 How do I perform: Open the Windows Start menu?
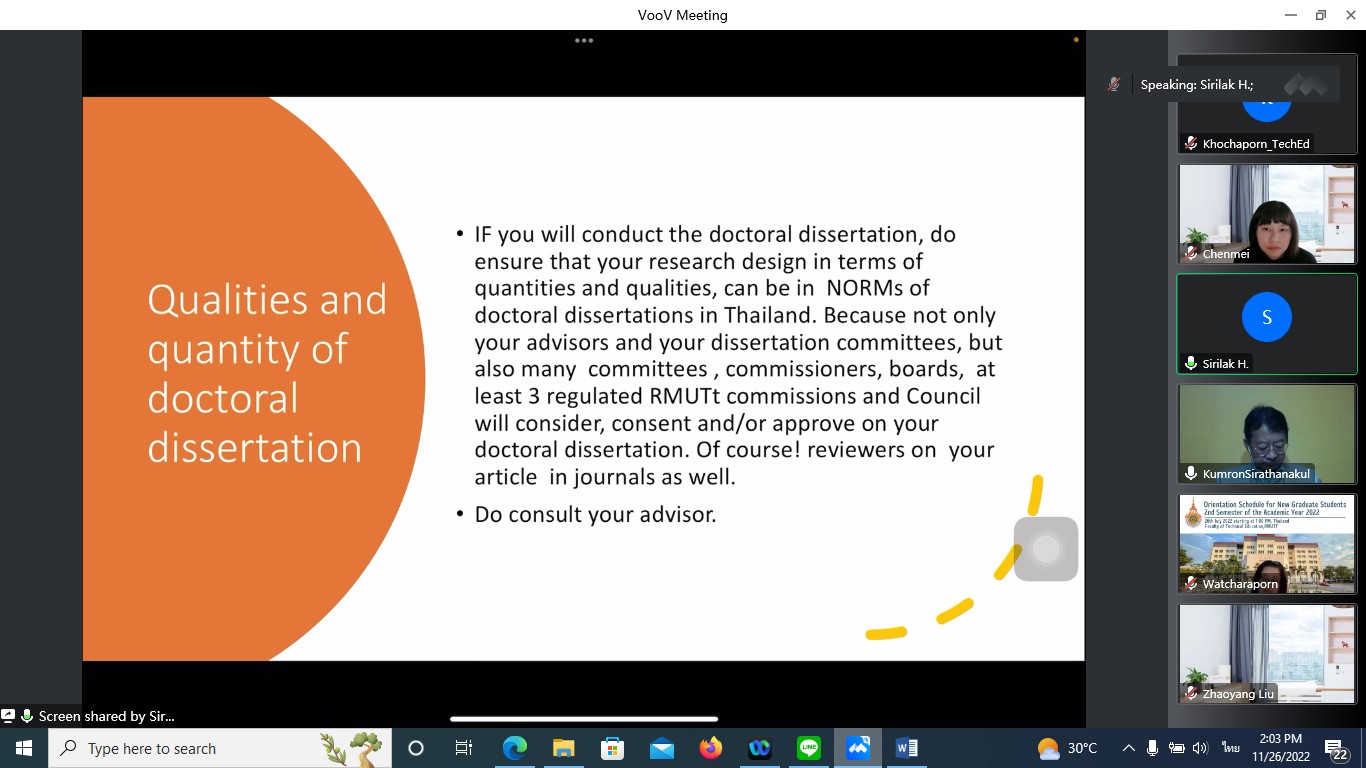pos(24,748)
